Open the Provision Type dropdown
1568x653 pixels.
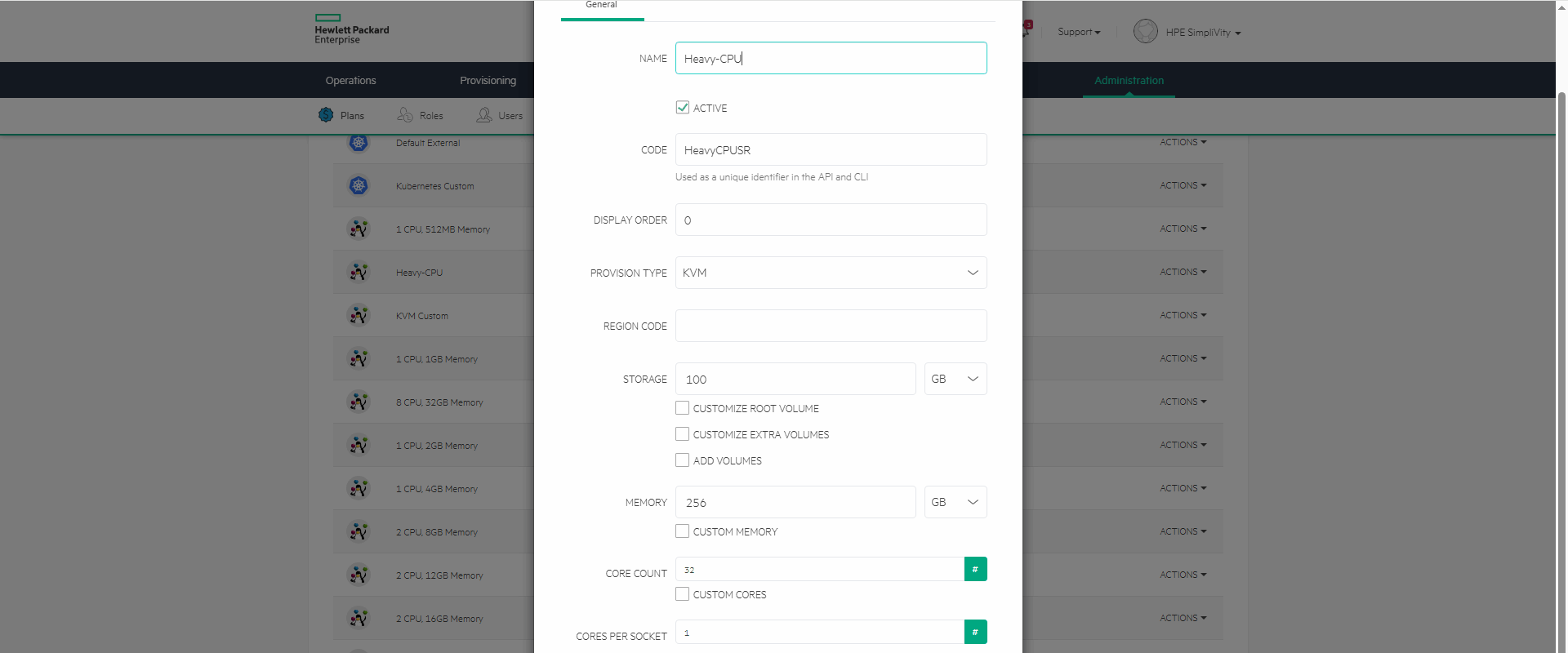(831, 273)
